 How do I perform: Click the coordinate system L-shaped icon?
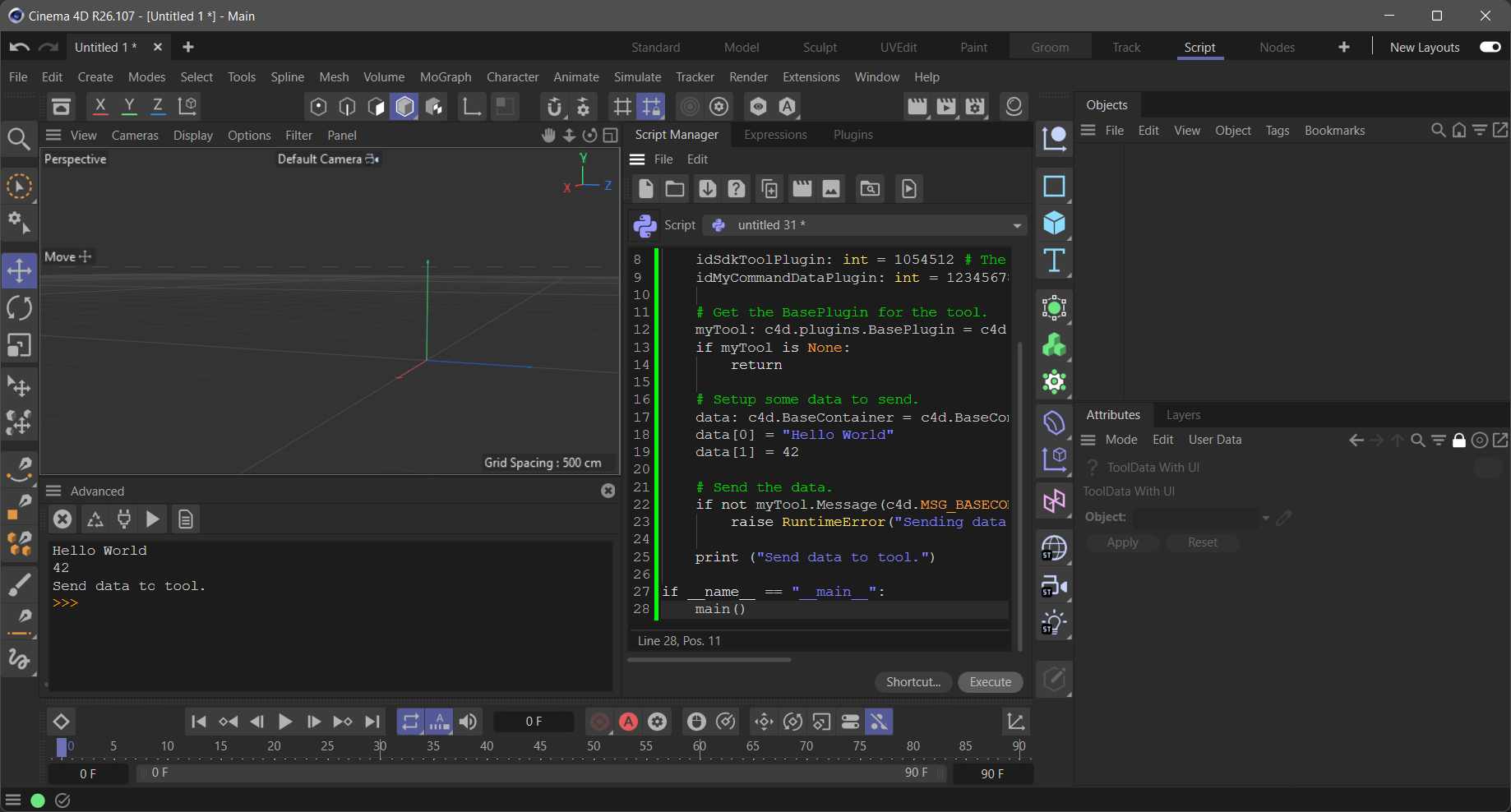coord(472,106)
